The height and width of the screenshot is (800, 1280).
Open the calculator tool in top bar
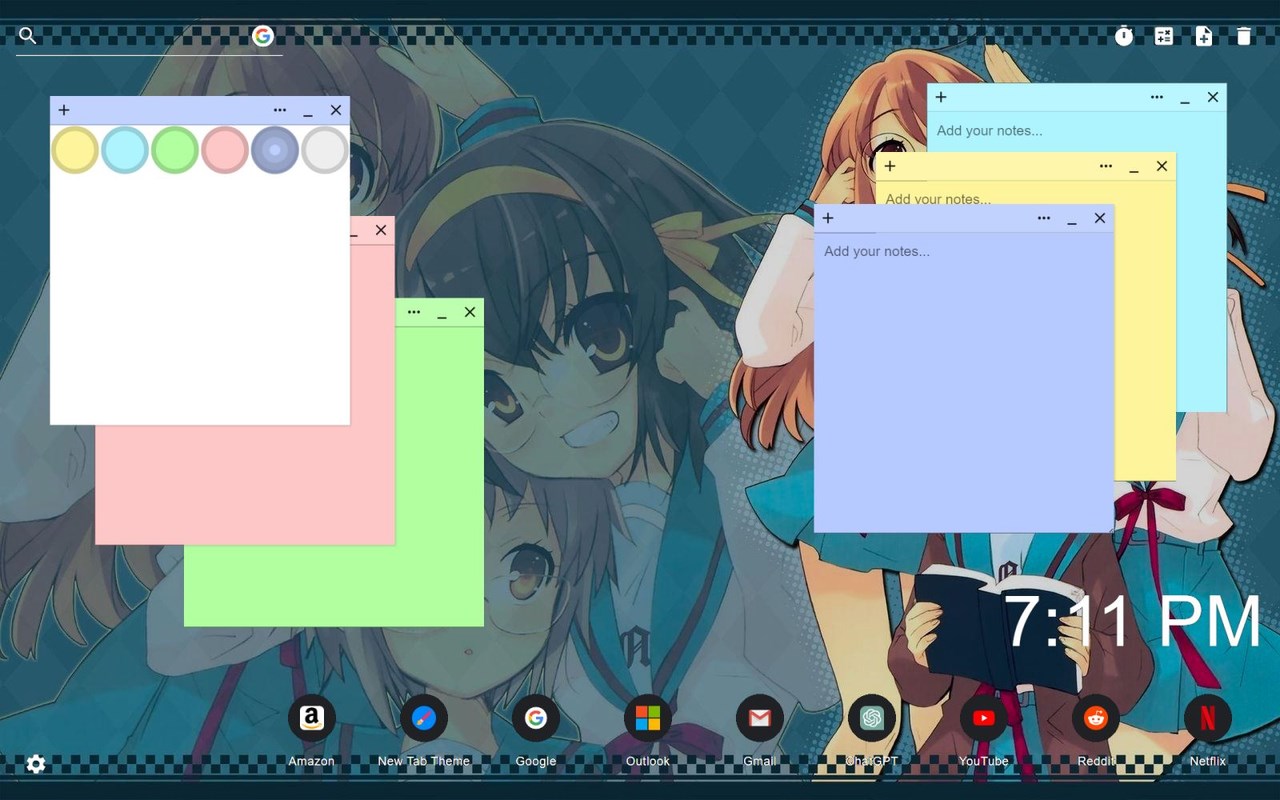tap(1164, 36)
